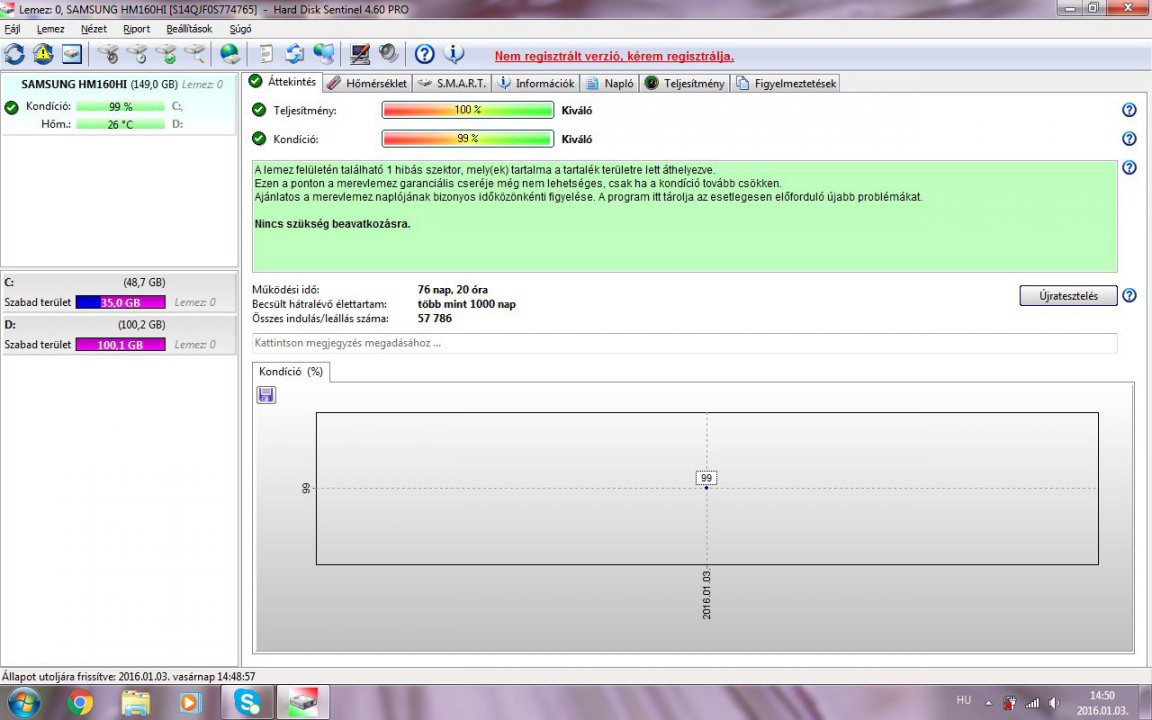The image size is (1152, 720).
Task: Open the Nézet menu
Action: coord(94,29)
